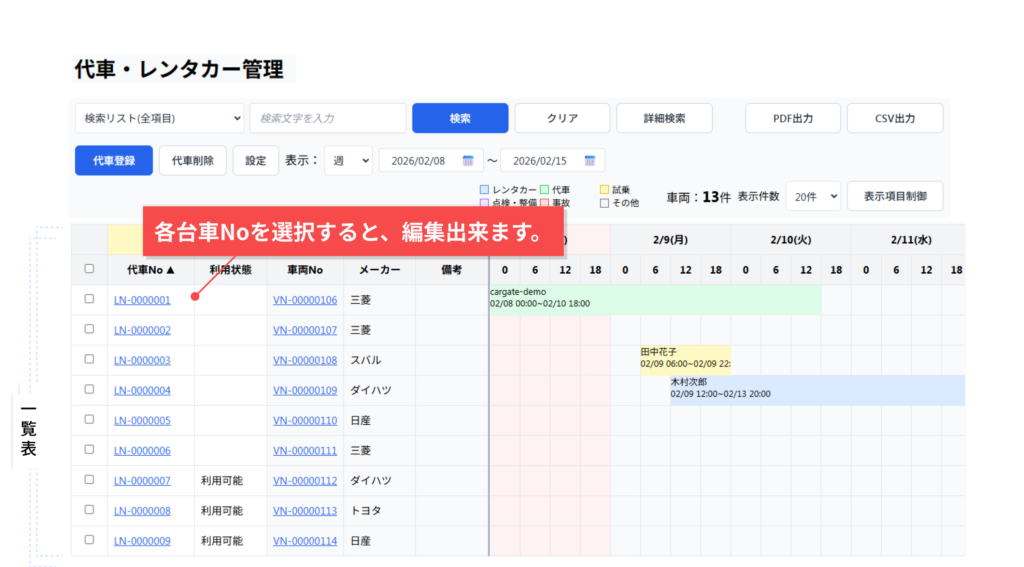Click the sort arrow on 代車No column

[x=170, y=269]
